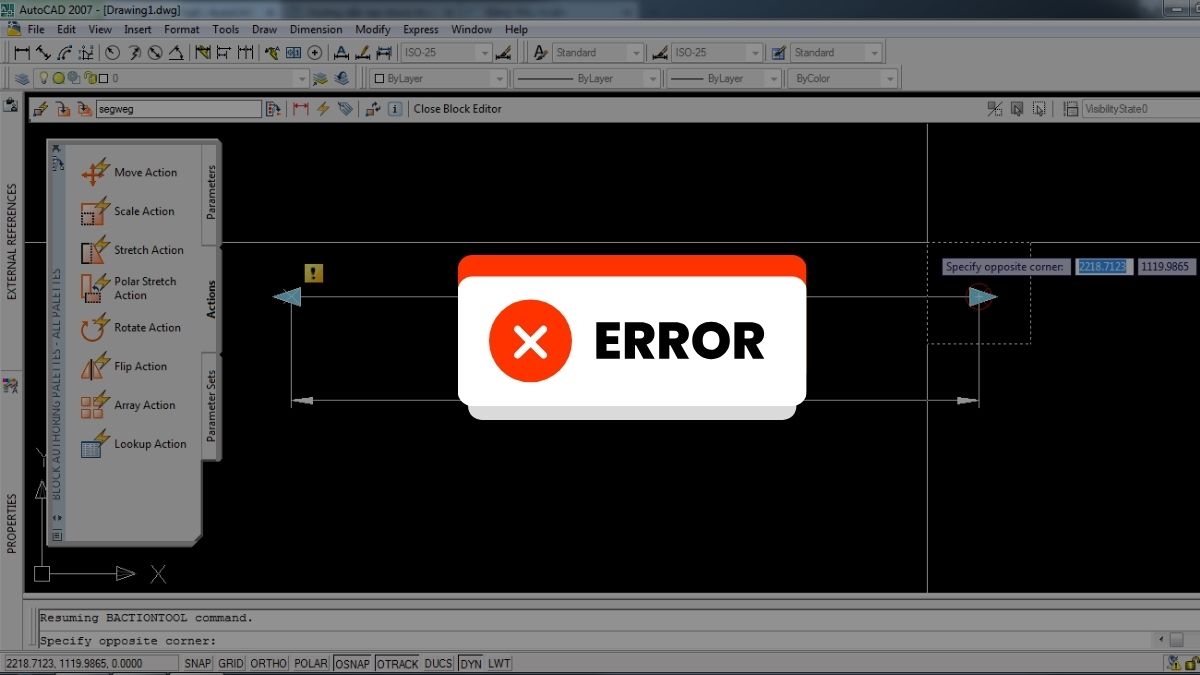
Task: Activate the Angular dimension tool
Action: point(176,52)
